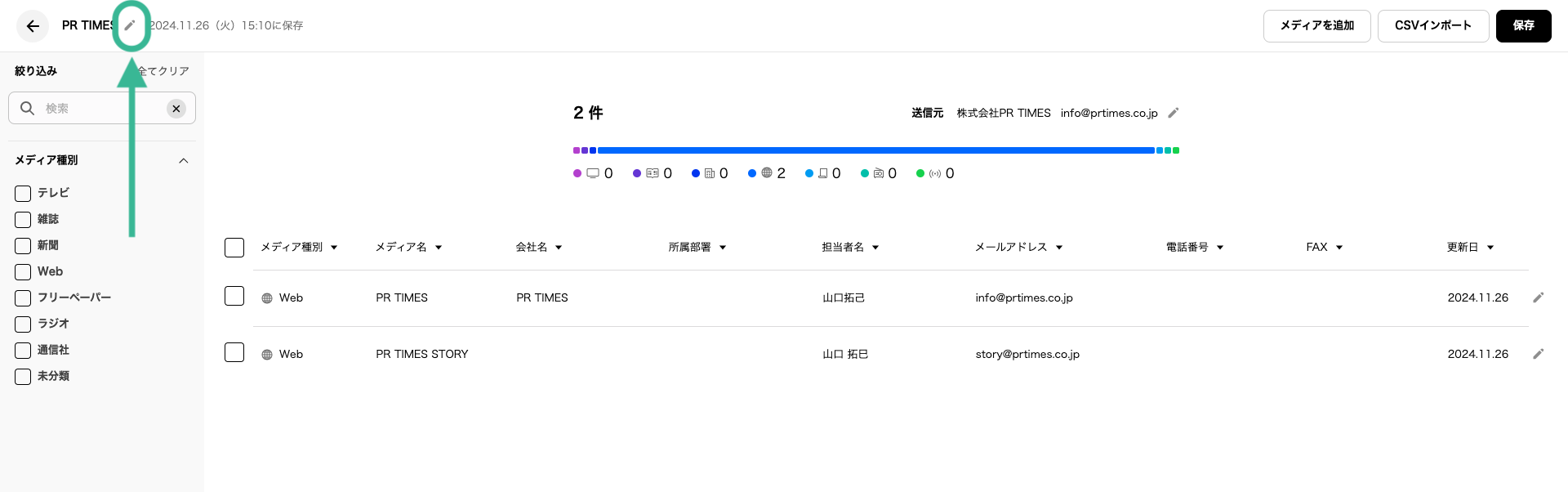Image resolution: width=1568 pixels, height=492 pixels.
Task: Sort by 更新日 column
Action: pos(1470,247)
